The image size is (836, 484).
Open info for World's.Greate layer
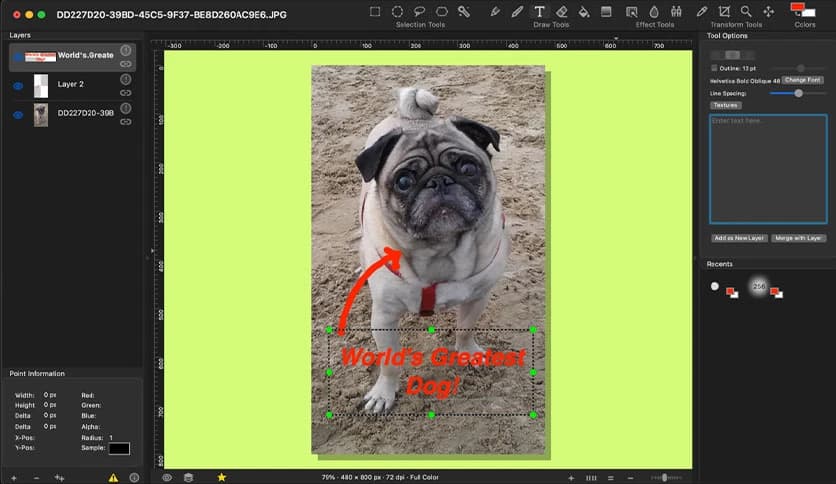point(126,50)
